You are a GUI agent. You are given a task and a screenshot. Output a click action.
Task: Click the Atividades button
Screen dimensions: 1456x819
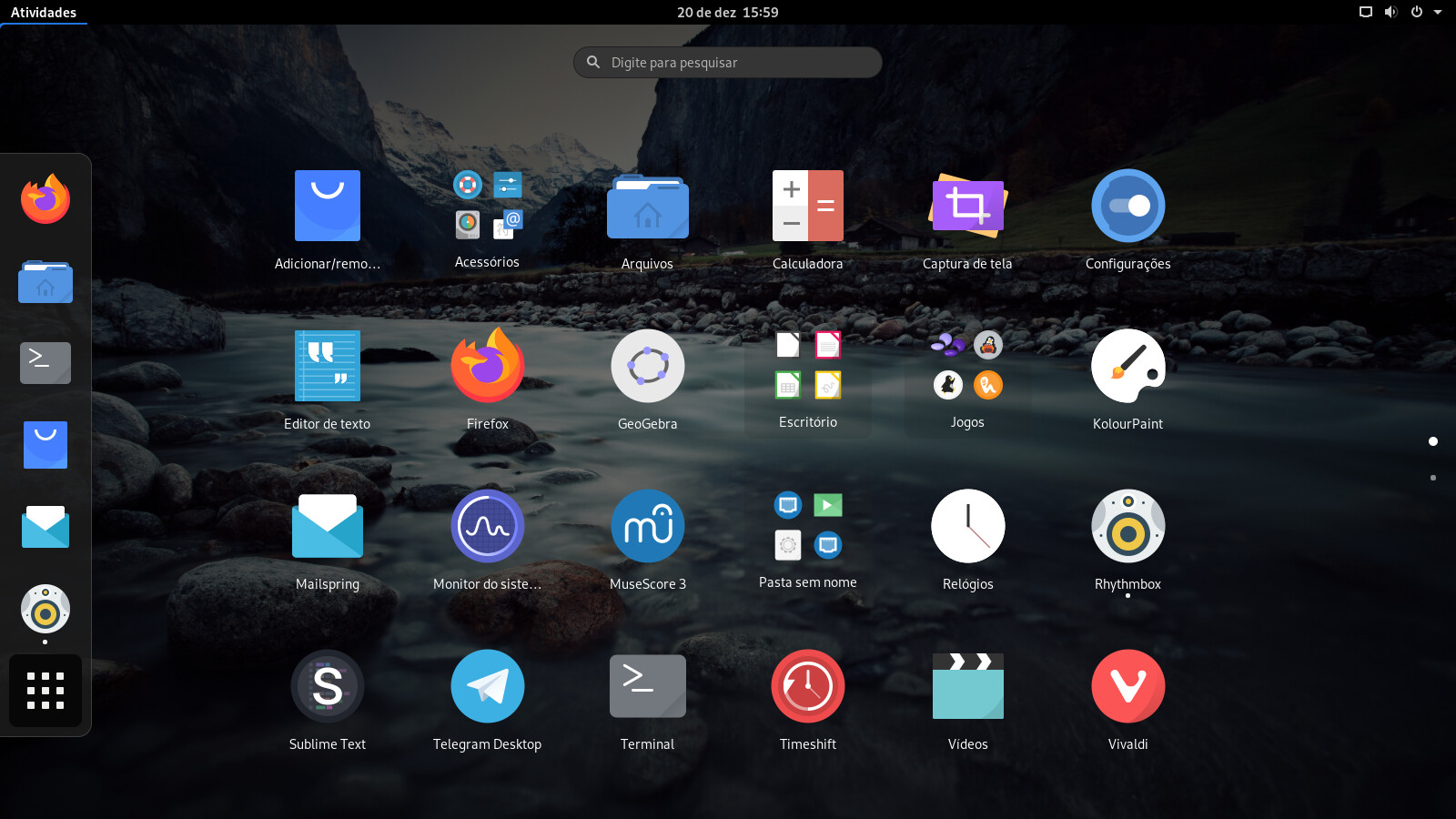coord(44,12)
